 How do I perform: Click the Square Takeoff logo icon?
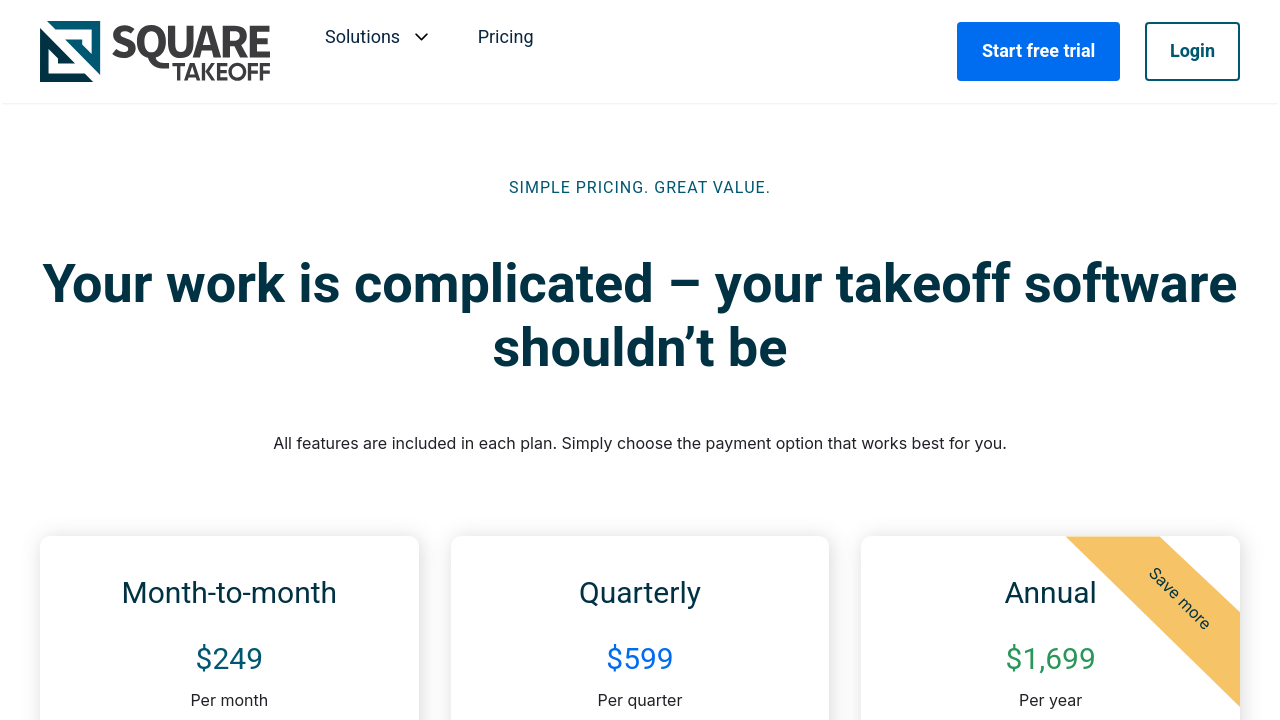[x=70, y=51]
